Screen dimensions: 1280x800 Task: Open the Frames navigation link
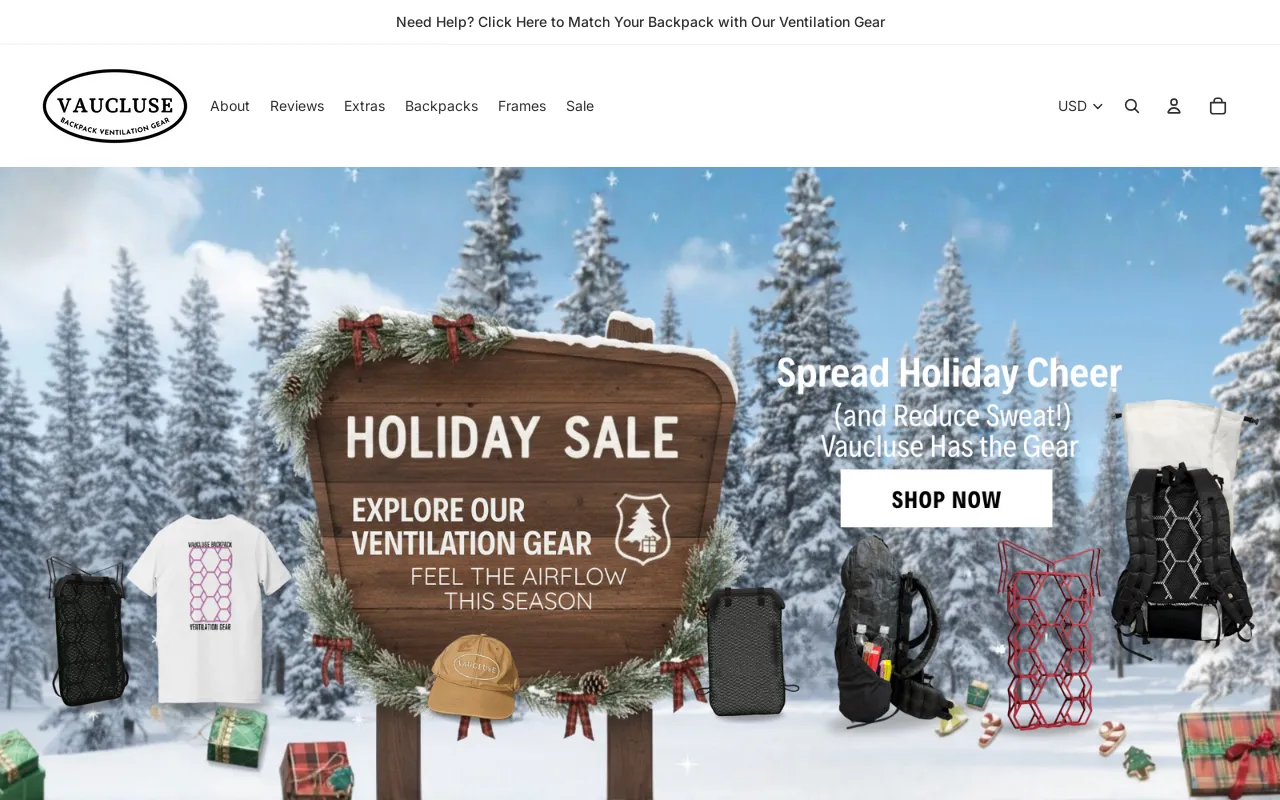point(522,106)
